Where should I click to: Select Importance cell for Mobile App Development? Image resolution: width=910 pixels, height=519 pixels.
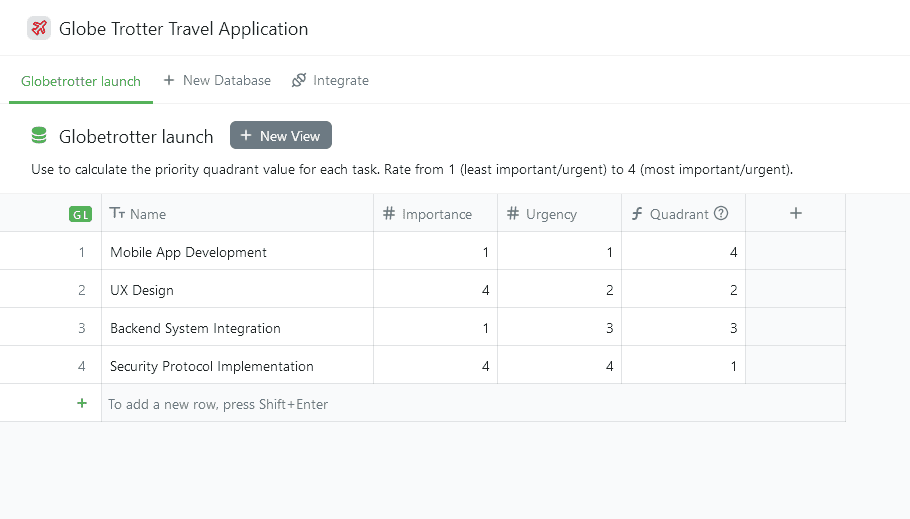435,251
